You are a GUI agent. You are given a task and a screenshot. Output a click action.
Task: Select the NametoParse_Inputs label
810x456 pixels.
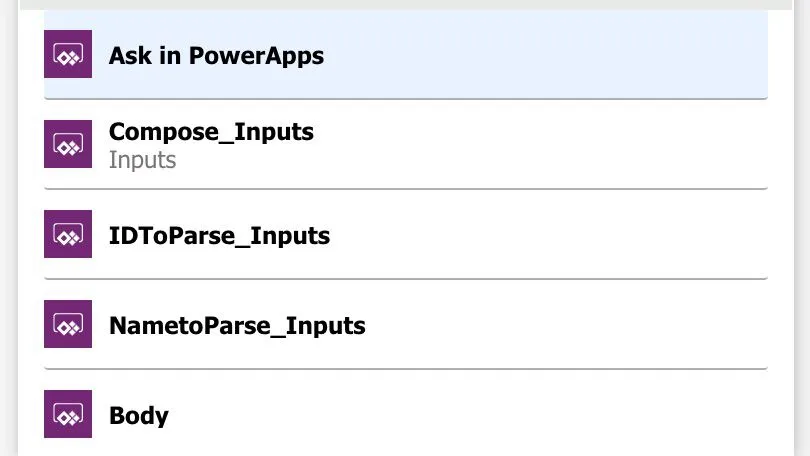237,326
